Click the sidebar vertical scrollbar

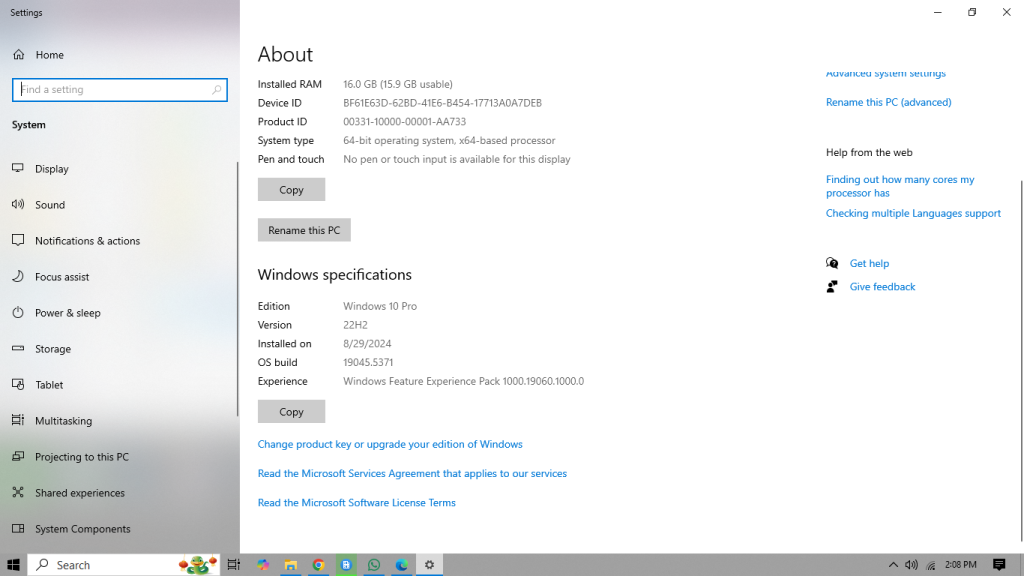(237, 289)
